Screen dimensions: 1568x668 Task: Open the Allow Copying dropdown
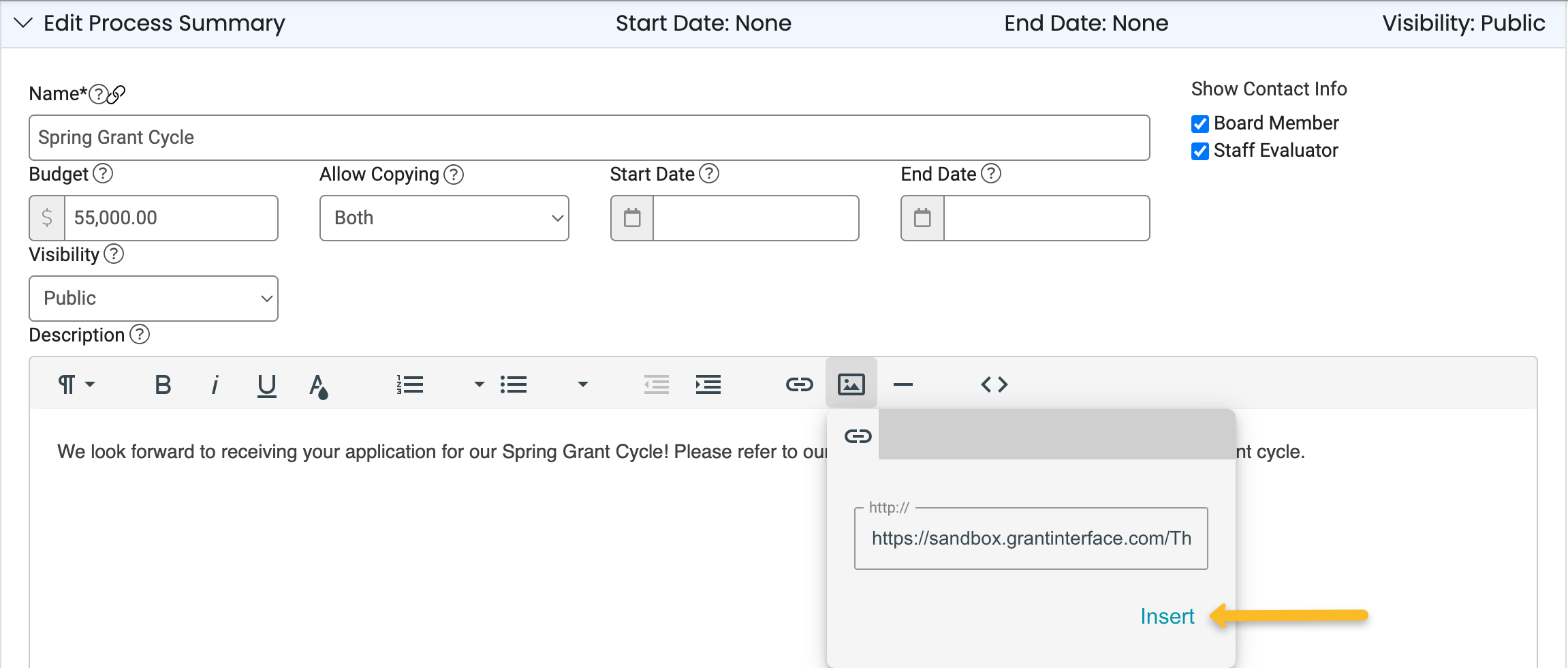(x=443, y=217)
